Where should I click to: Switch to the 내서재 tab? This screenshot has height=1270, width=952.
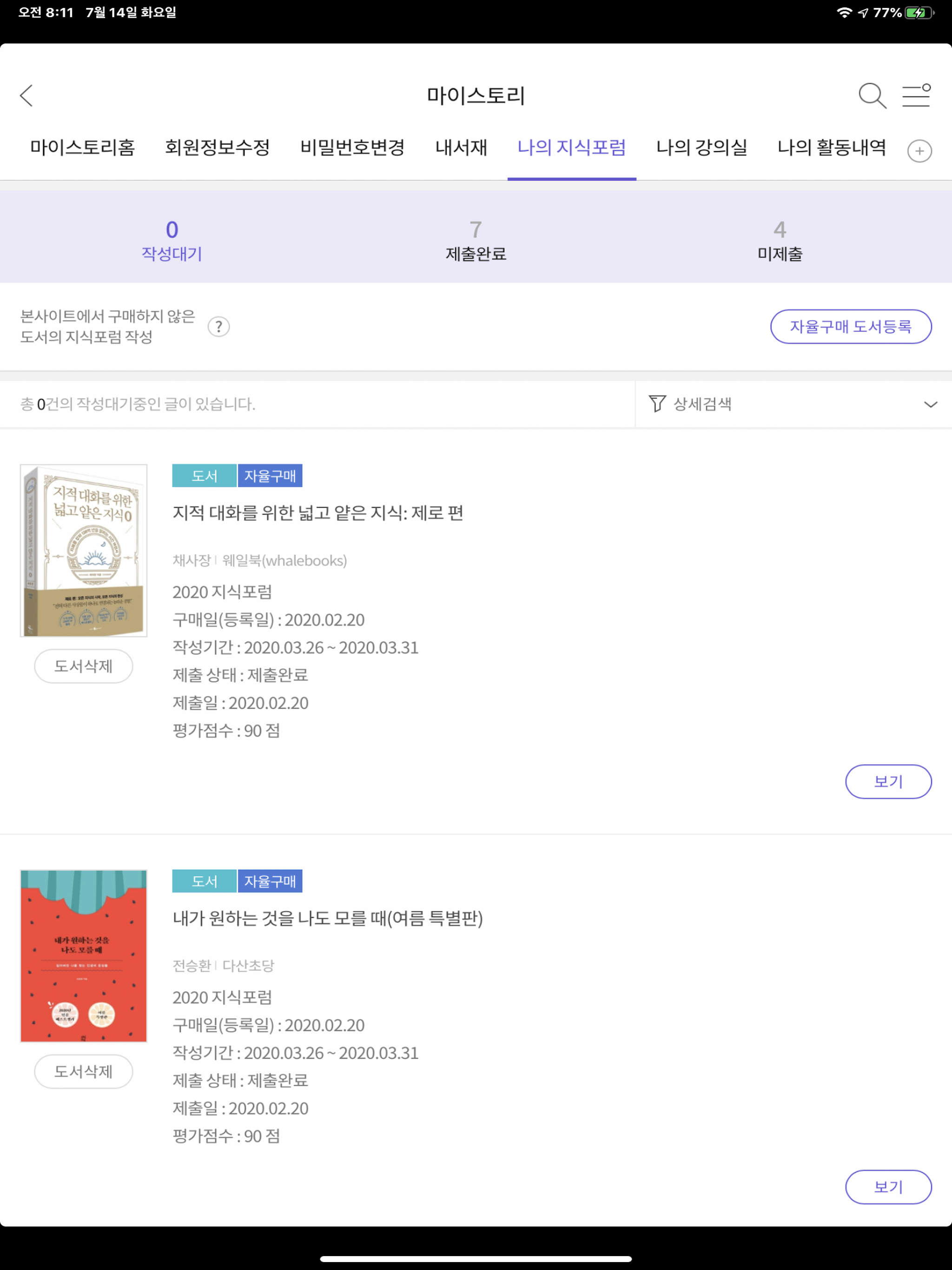(x=460, y=148)
